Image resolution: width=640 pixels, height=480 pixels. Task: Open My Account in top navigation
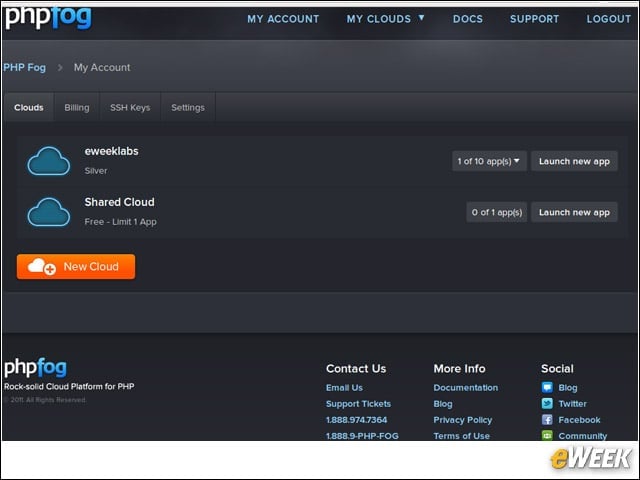tap(283, 19)
